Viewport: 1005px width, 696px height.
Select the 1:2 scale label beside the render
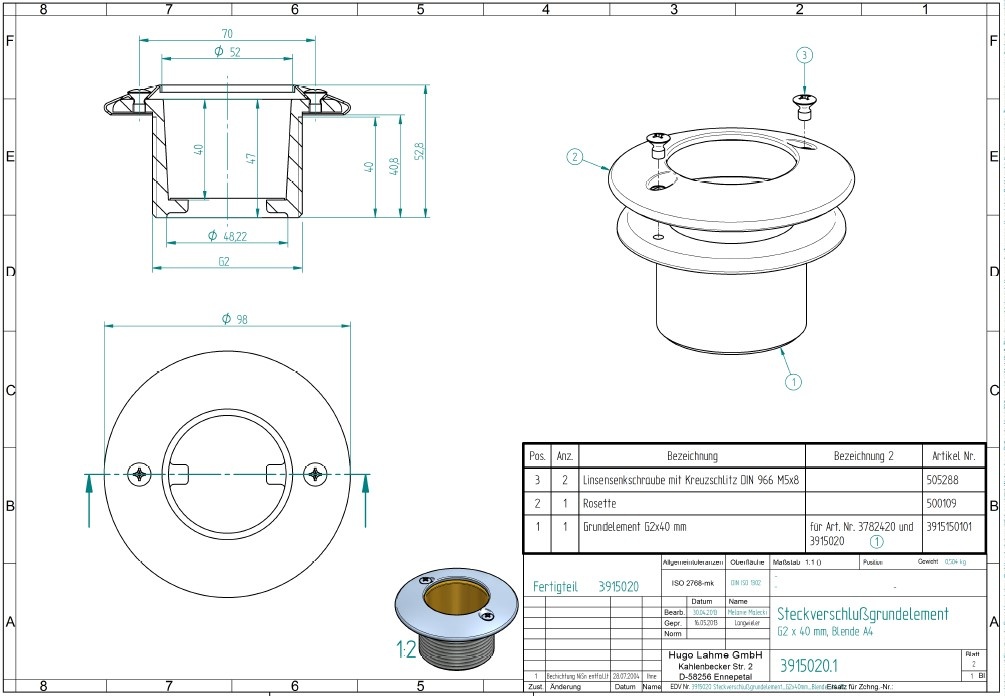[x=406, y=650]
